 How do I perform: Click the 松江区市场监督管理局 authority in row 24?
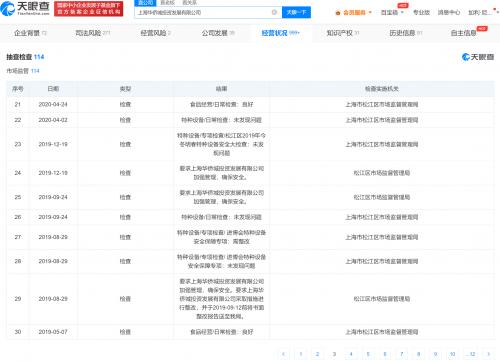click(x=382, y=173)
